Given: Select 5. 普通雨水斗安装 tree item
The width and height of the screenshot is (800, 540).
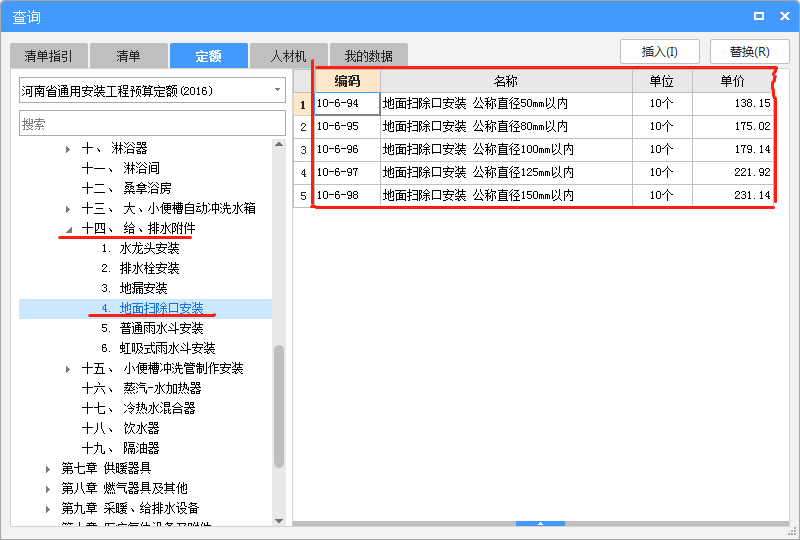Looking at the screenshot, I should pyautogui.click(x=152, y=328).
